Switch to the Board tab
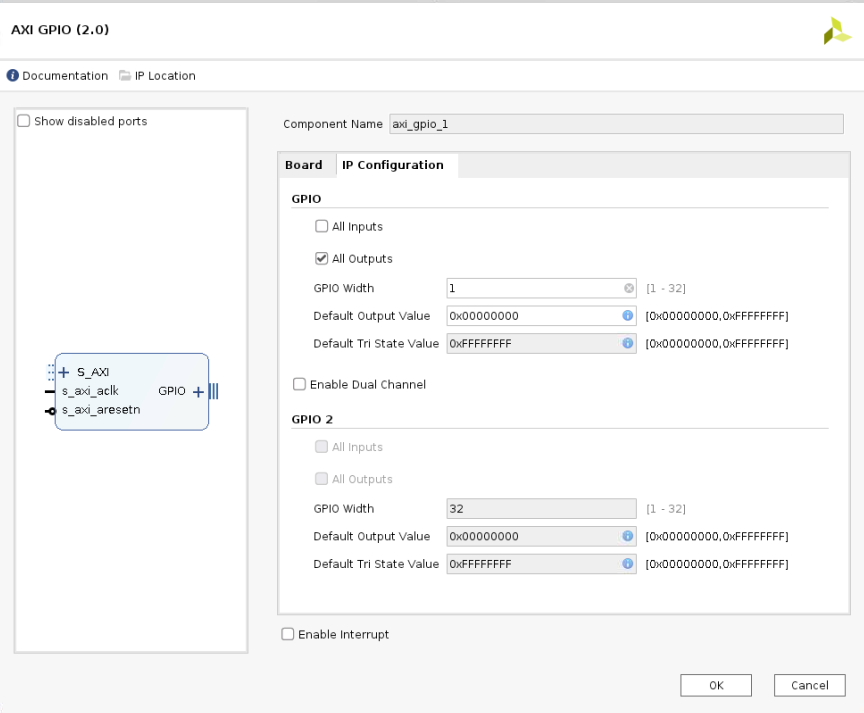864x713 pixels. [304, 165]
